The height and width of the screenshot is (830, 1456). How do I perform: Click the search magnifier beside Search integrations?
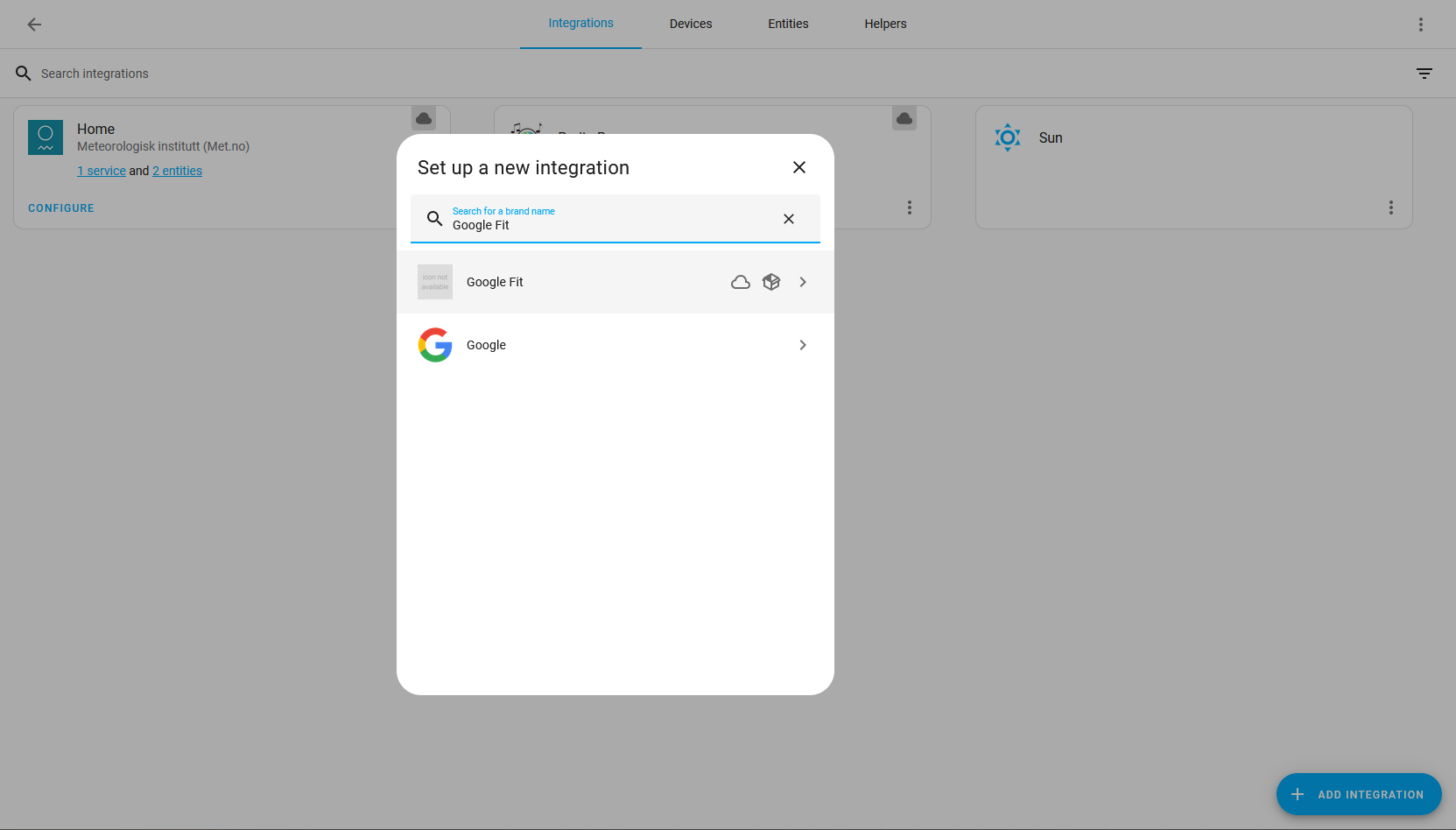[24, 74]
